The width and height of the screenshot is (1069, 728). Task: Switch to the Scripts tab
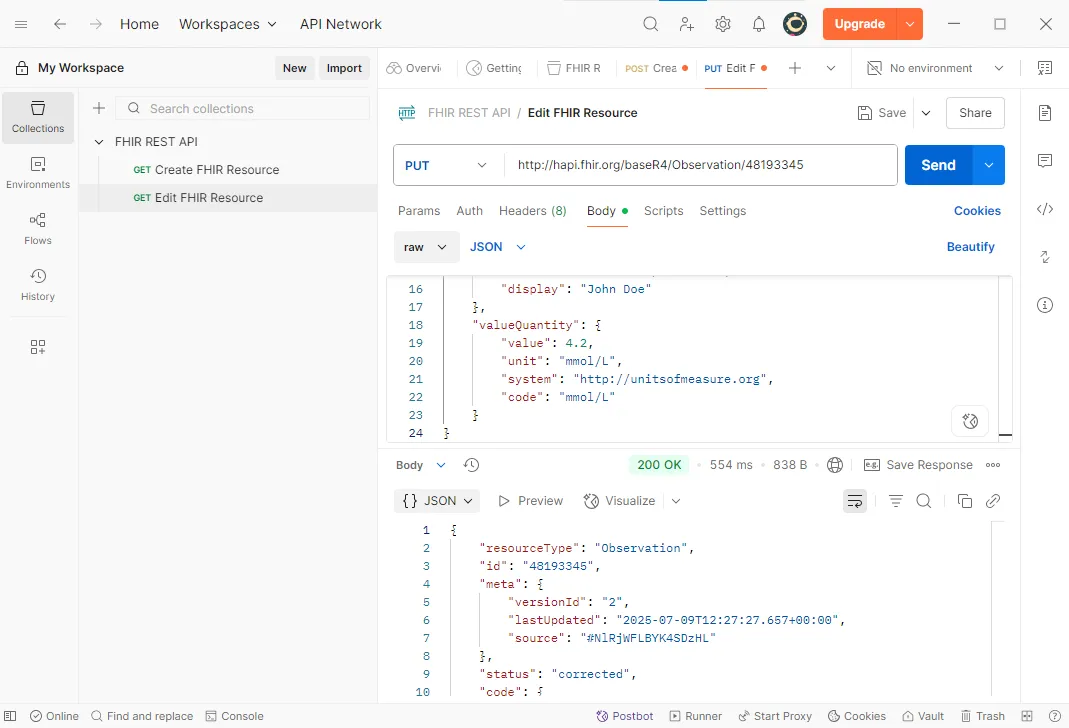click(x=663, y=211)
